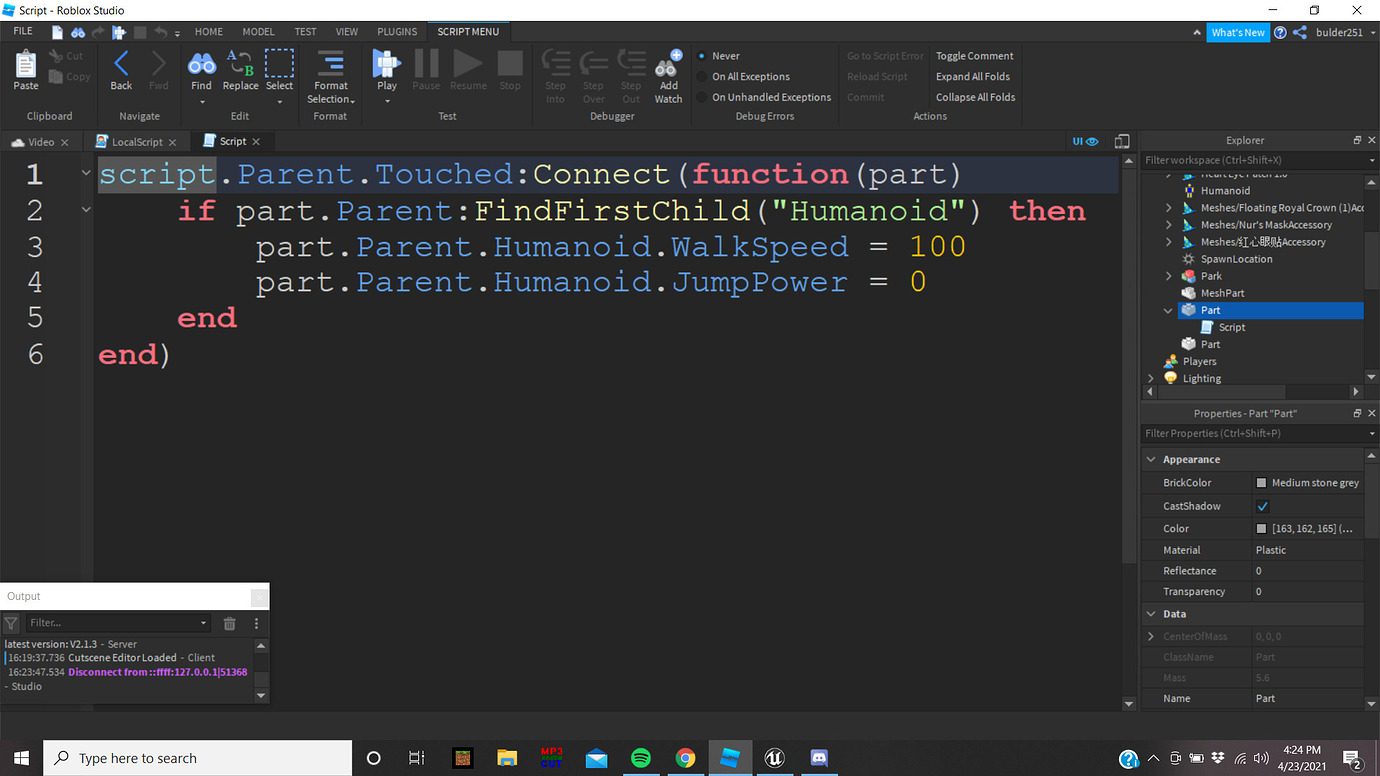This screenshot has height=776, width=1380.
Task: Open the VIEW ribbon tab
Action: tap(346, 31)
